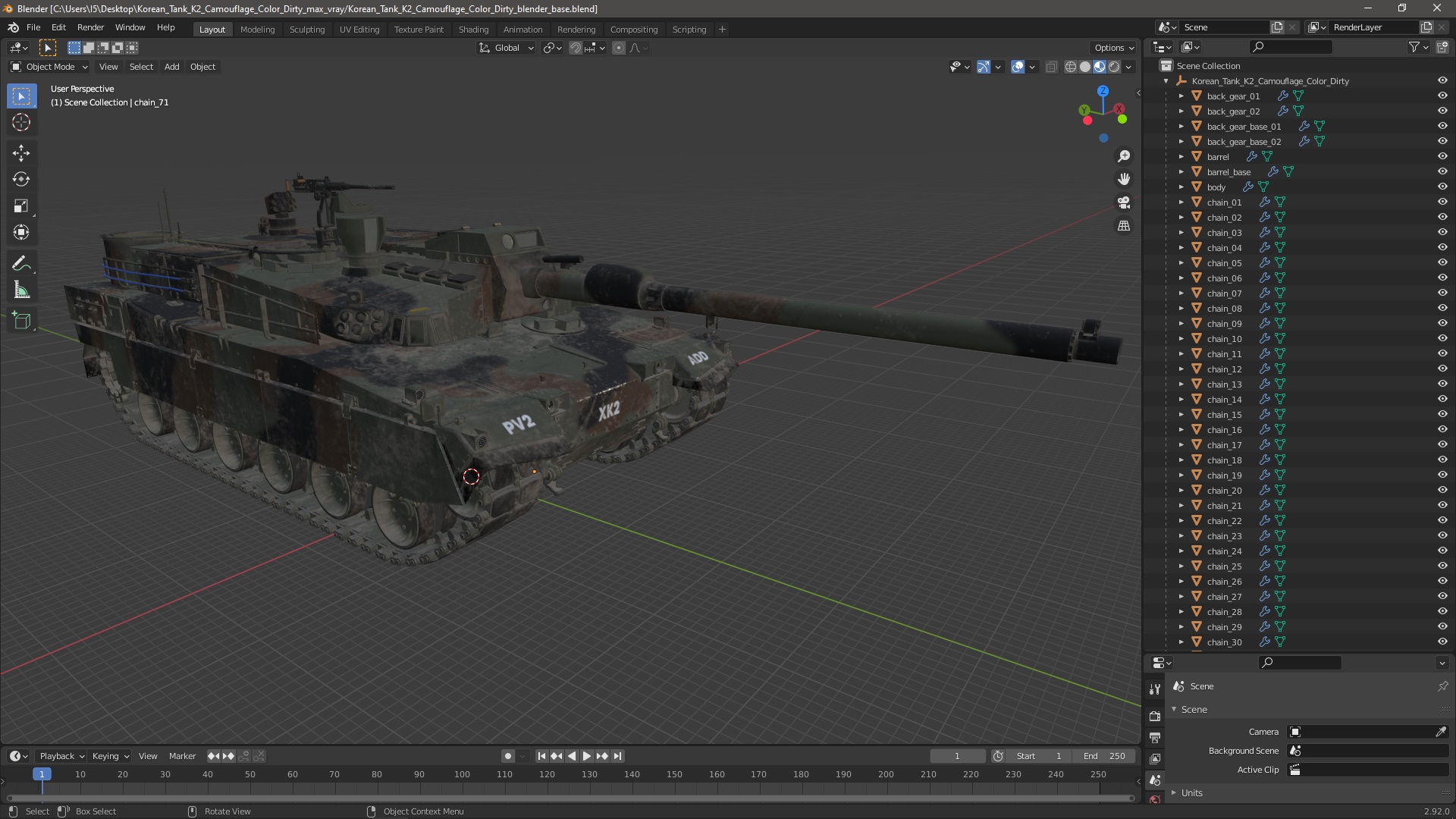
Task: Select the Cursor tool in toolbar
Action: click(x=21, y=122)
